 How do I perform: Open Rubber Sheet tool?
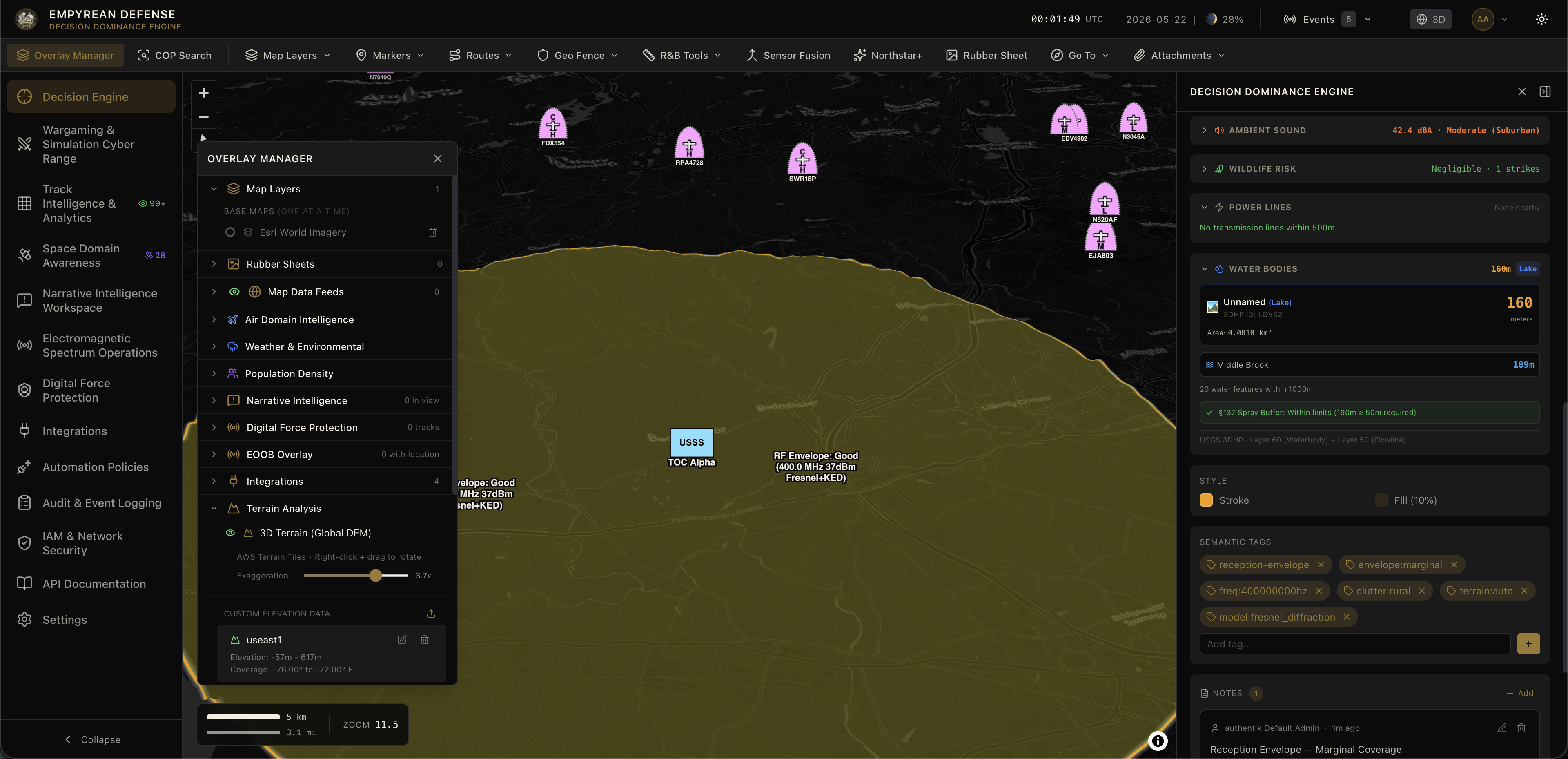coord(987,56)
